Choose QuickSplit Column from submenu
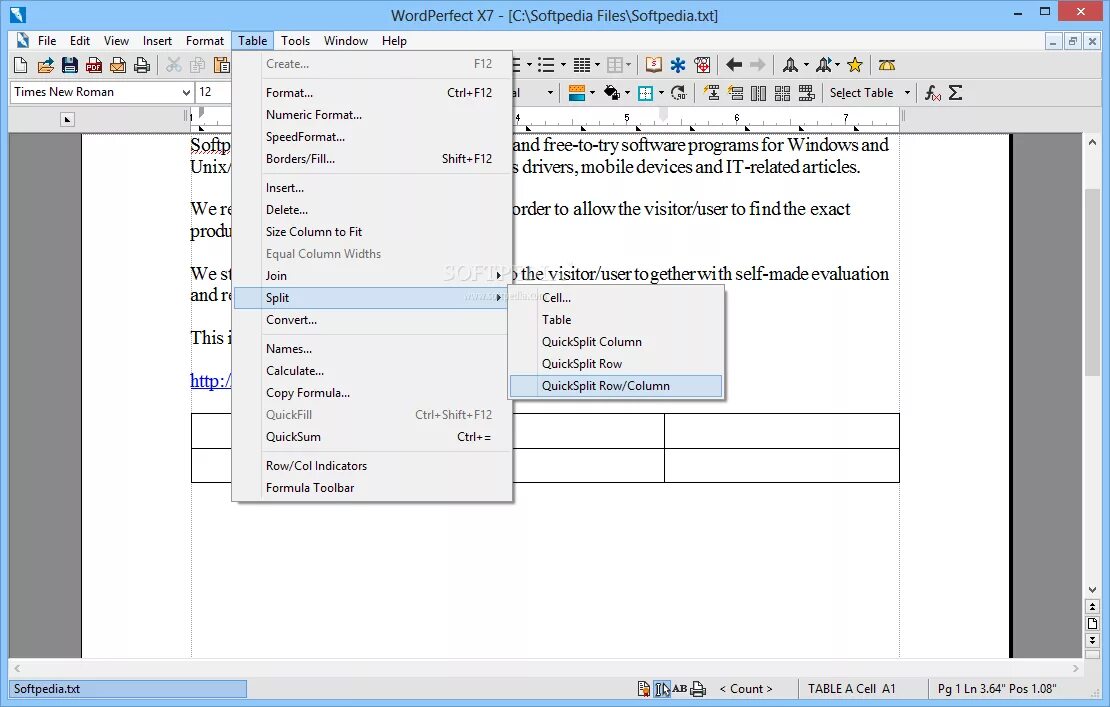This screenshot has height=707, width=1110. [616, 342]
